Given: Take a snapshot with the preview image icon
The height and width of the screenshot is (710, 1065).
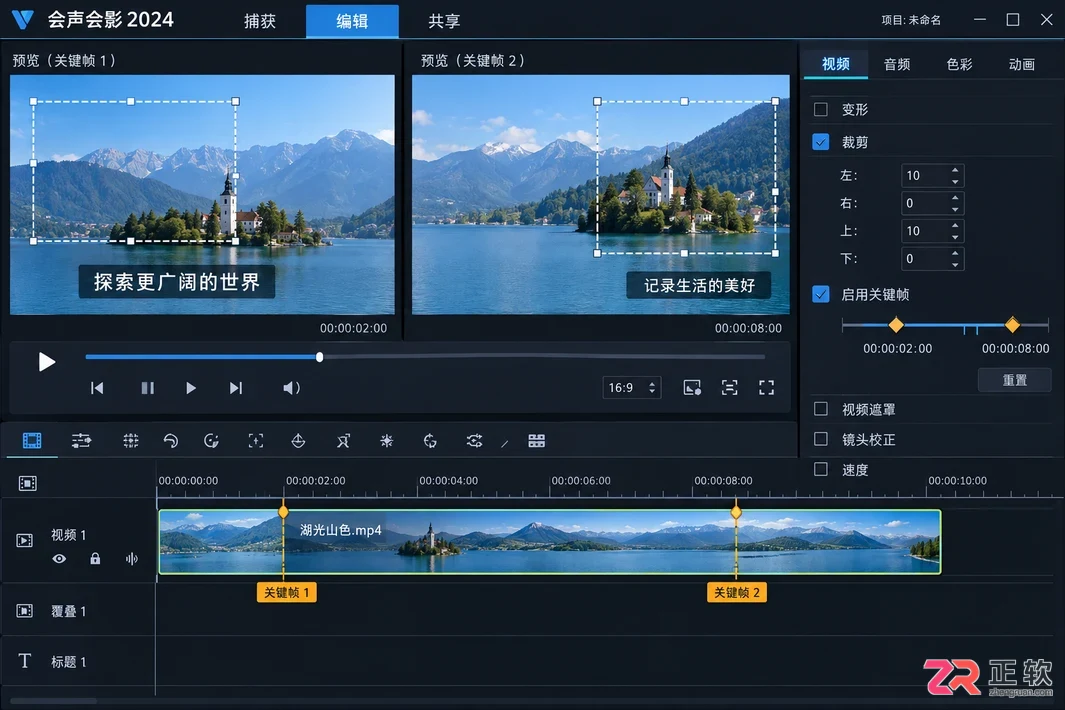Looking at the screenshot, I should pos(692,388).
